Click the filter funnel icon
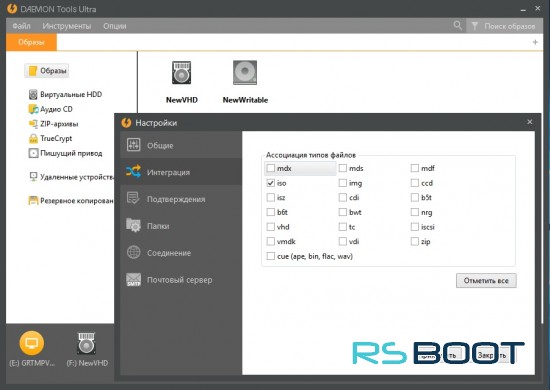The height and width of the screenshot is (390, 550). point(475,26)
